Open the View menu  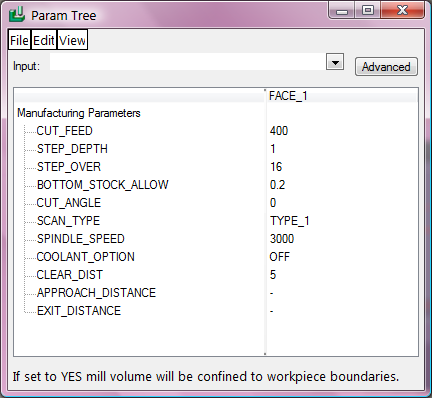click(72, 40)
